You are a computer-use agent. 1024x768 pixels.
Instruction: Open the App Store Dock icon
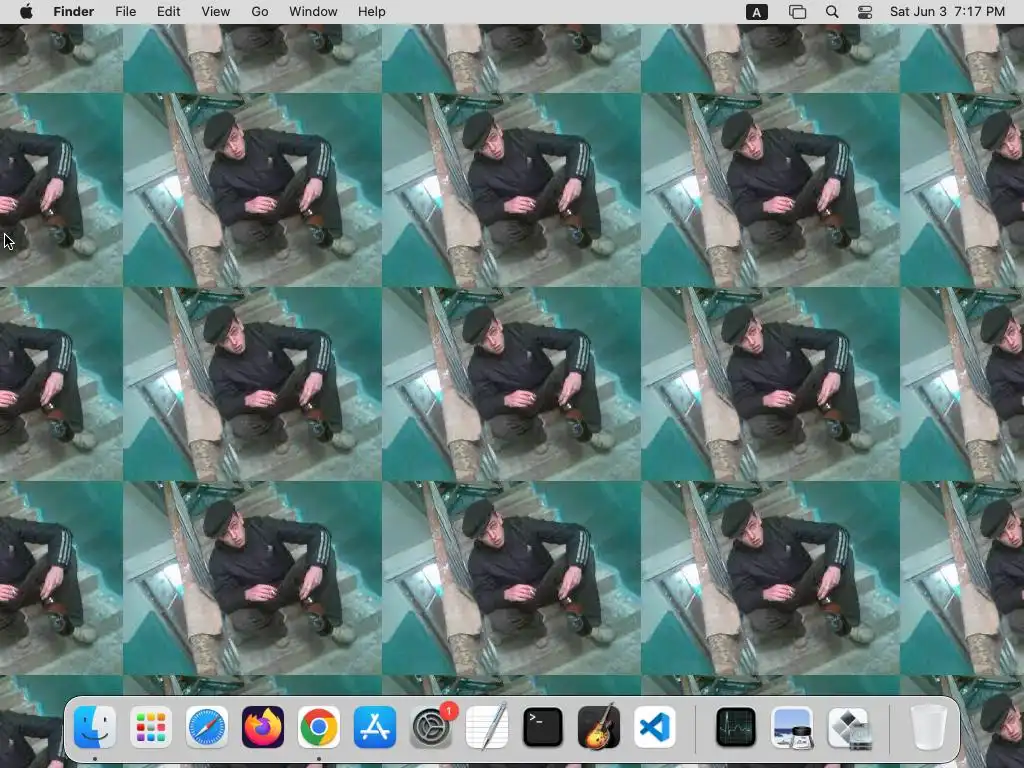pyautogui.click(x=375, y=727)
